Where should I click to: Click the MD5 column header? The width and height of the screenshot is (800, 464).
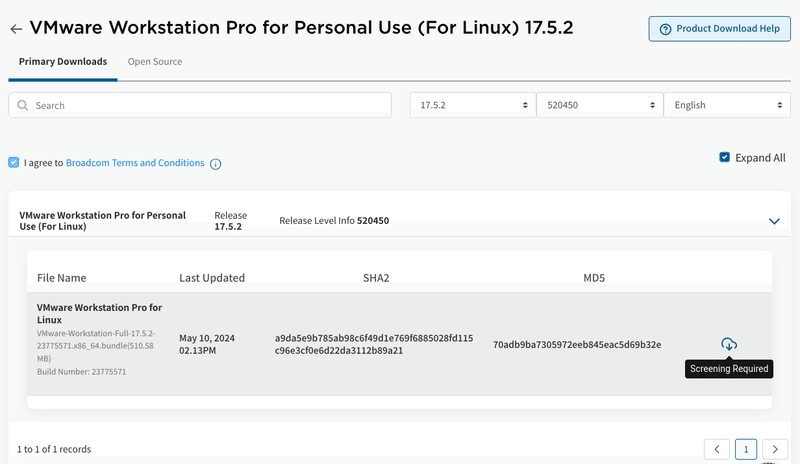click(x=594, y=278)
